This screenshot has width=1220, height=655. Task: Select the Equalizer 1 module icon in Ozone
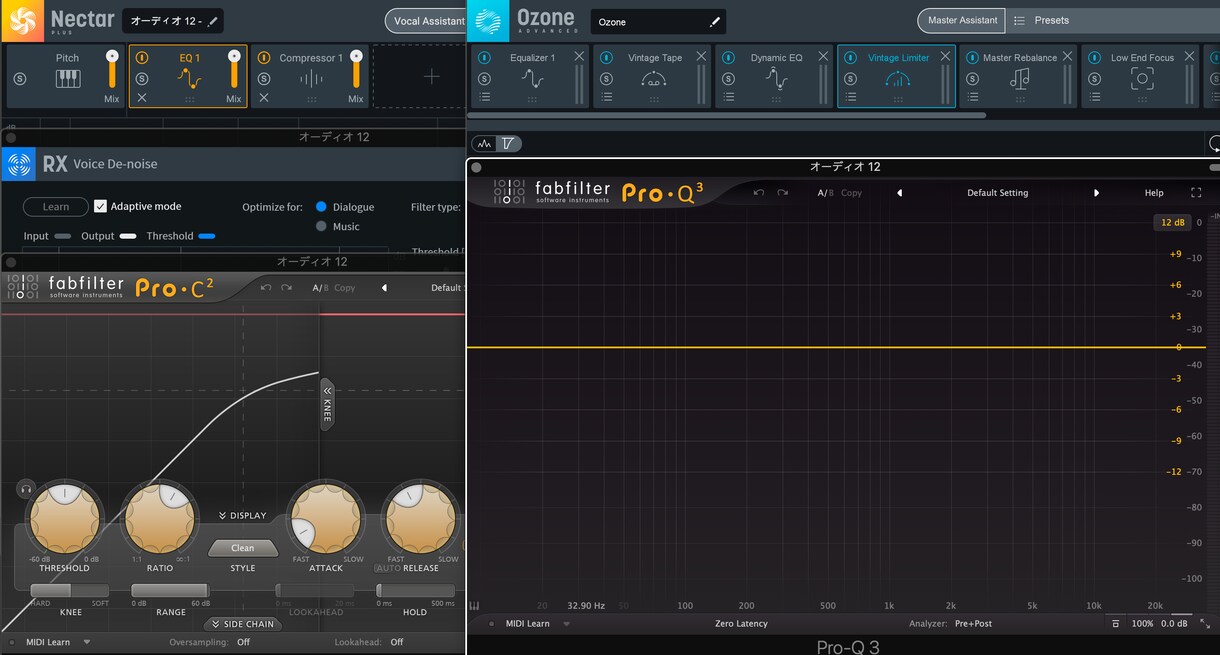pyautogui.click(x=532, y=79)
